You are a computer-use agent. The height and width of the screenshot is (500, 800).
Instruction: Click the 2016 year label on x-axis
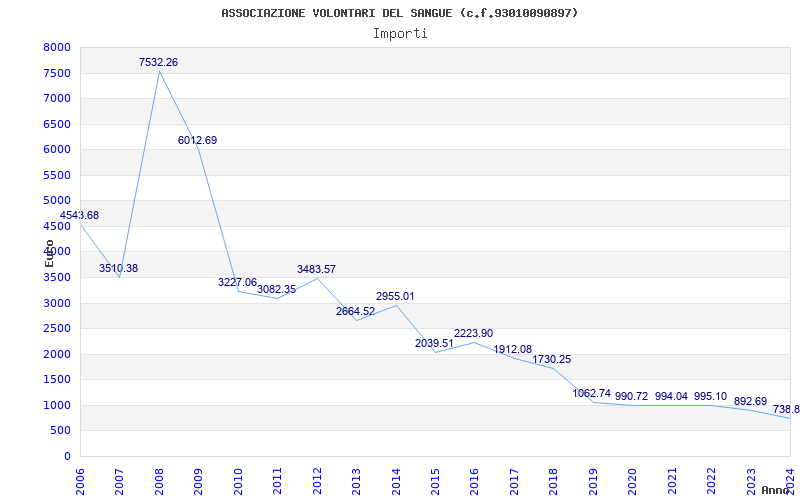(x=474, y=482)
